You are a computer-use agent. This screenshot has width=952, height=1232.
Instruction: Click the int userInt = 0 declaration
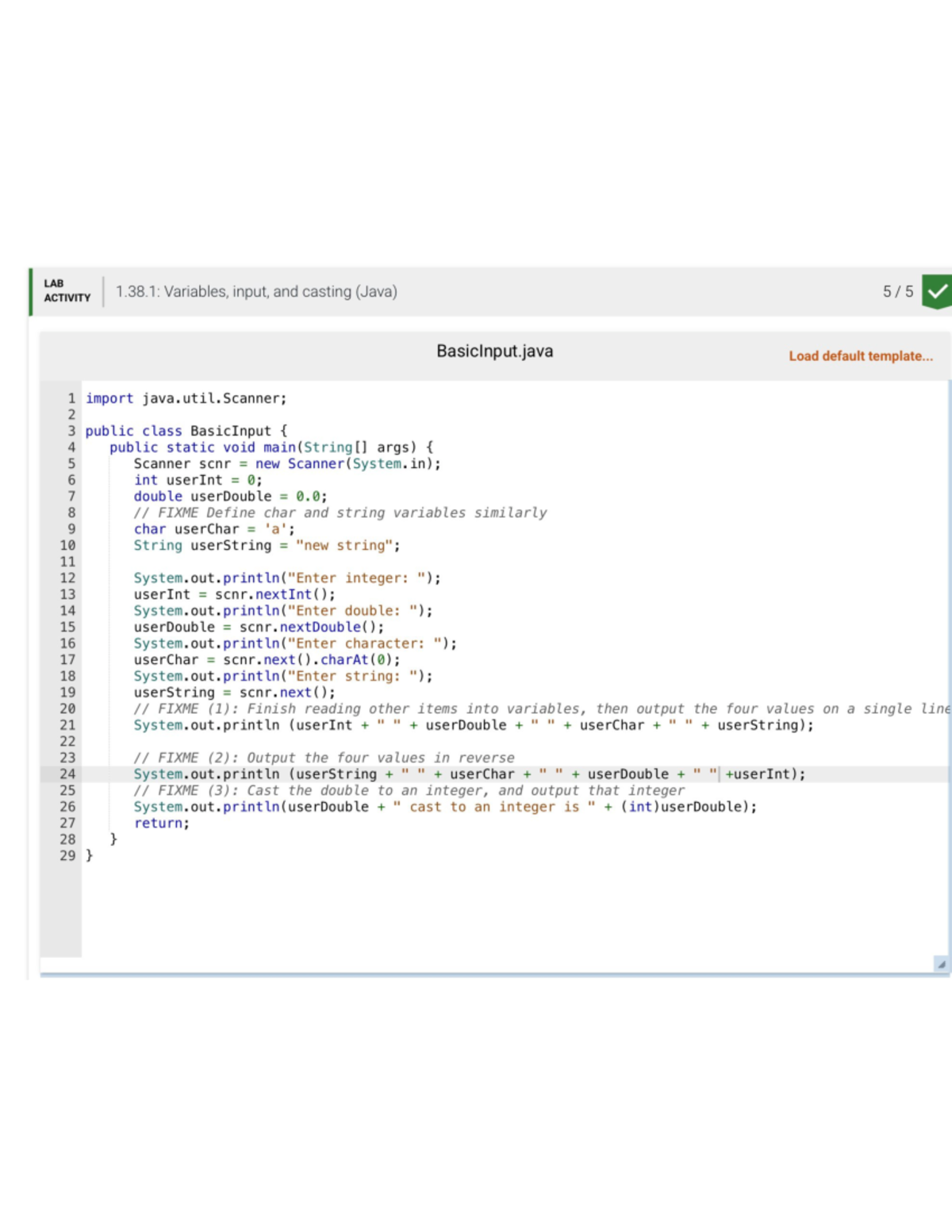(x=198, y=480)
